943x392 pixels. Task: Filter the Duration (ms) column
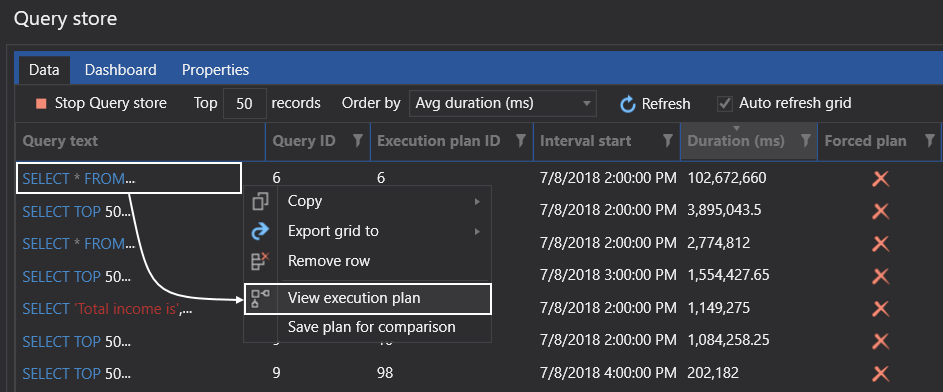click(806, 141)
